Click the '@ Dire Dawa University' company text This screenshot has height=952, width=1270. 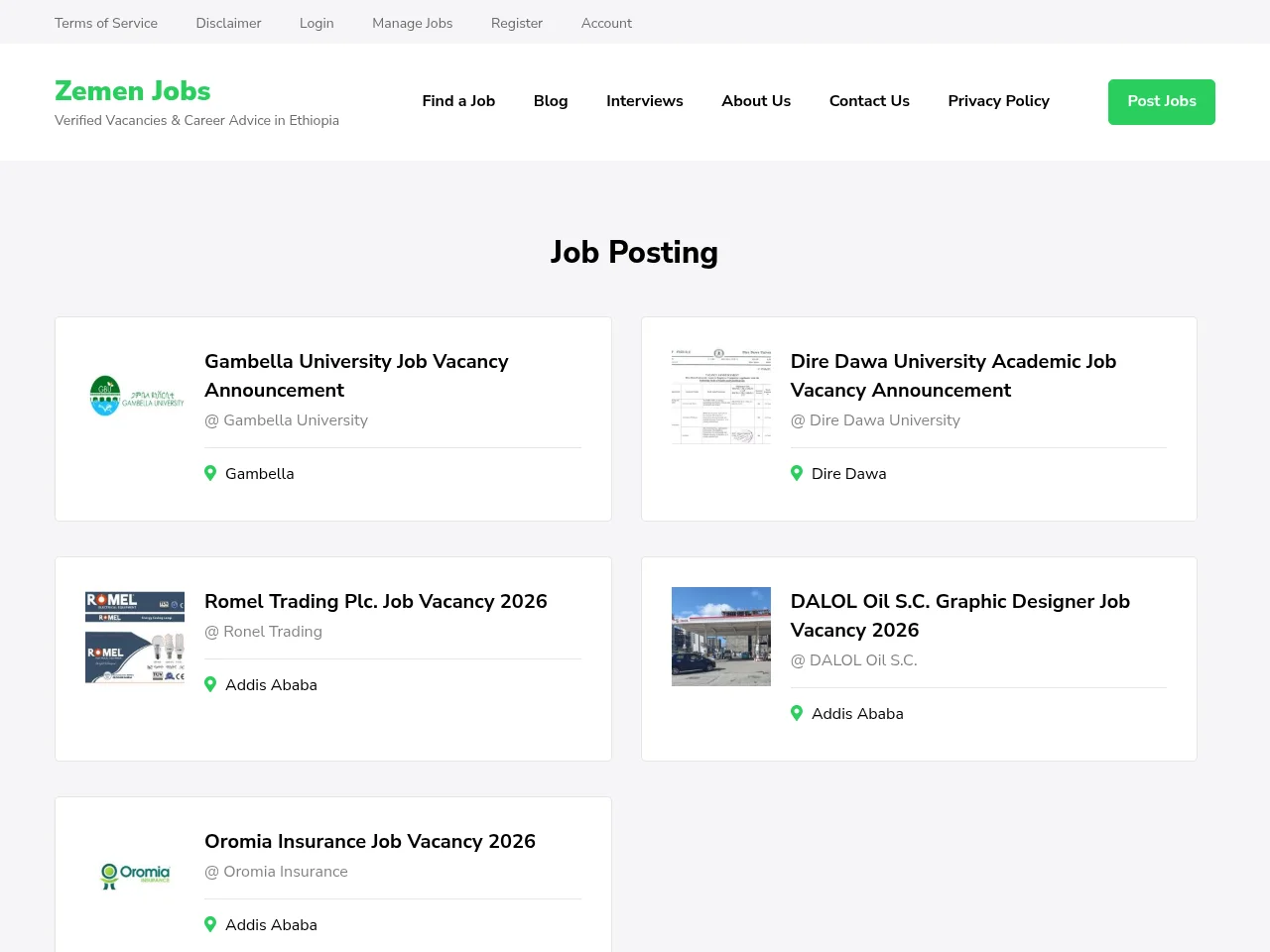pyautogui.click(x=875, y=420)
